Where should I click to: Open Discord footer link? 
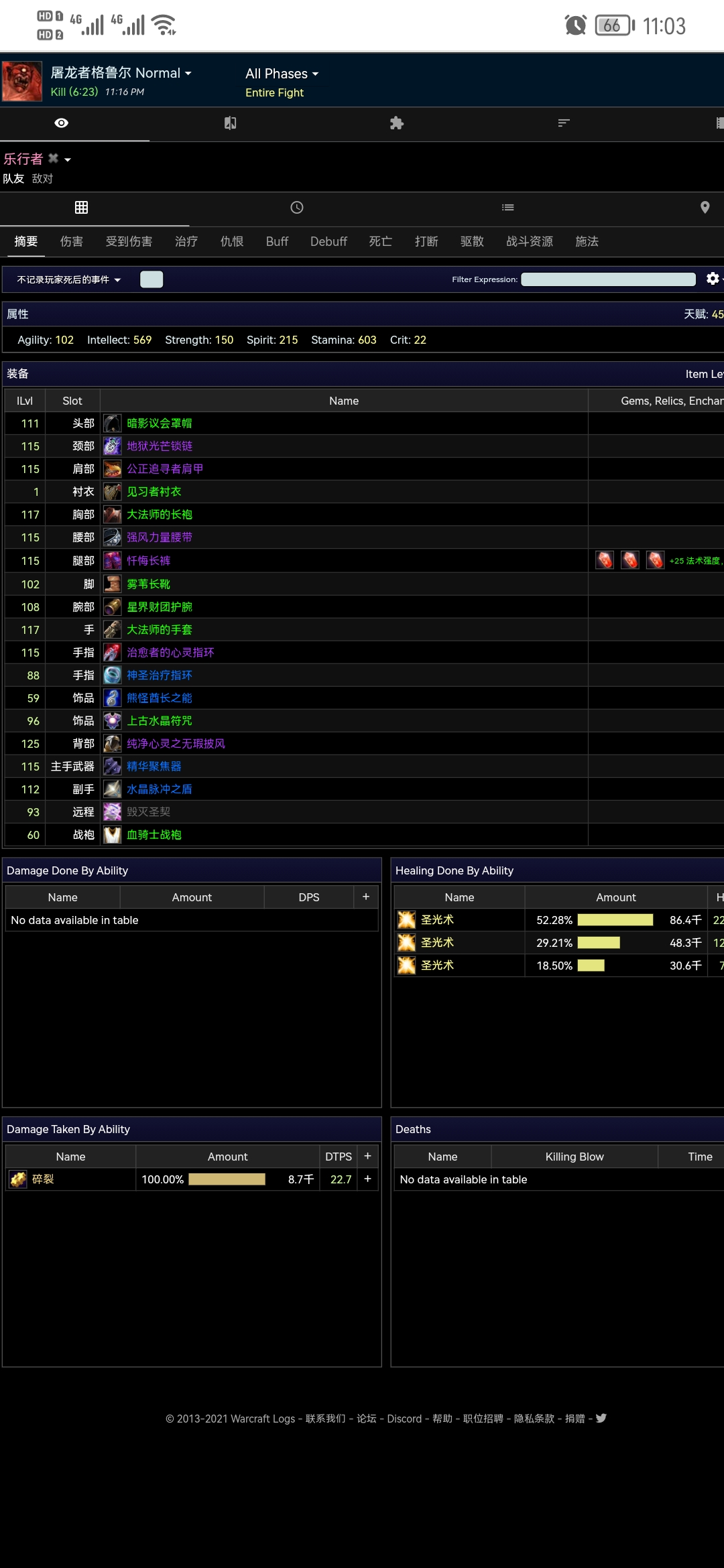(x=404, y=1419)
